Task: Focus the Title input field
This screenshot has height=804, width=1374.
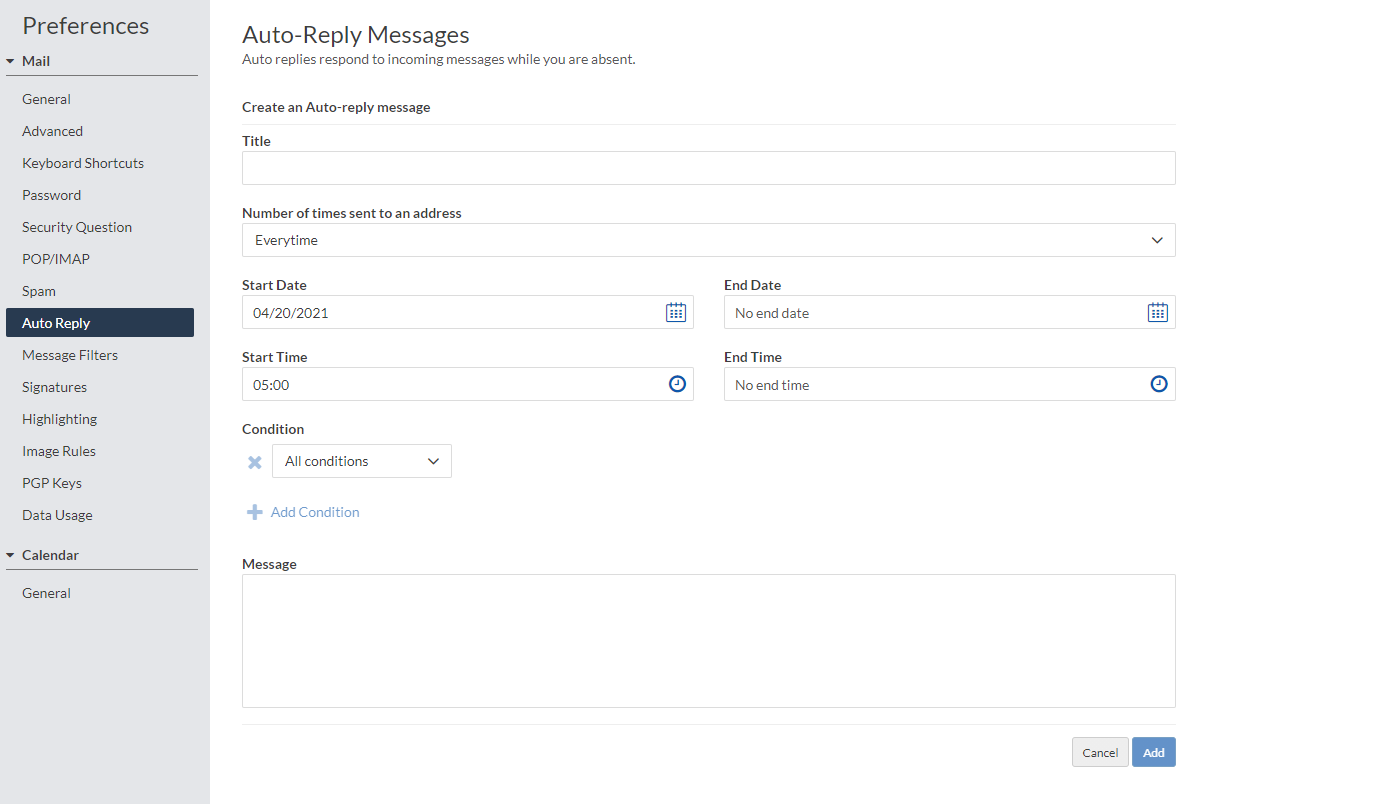Action: click(708, 168)
